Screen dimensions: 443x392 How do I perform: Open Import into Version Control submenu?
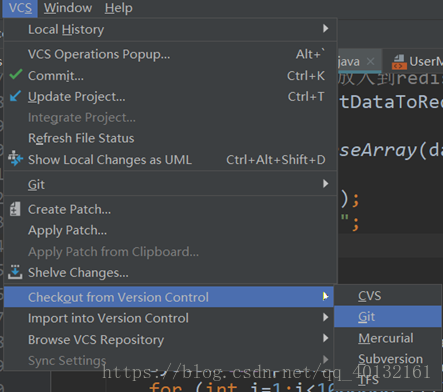point(169,318)
